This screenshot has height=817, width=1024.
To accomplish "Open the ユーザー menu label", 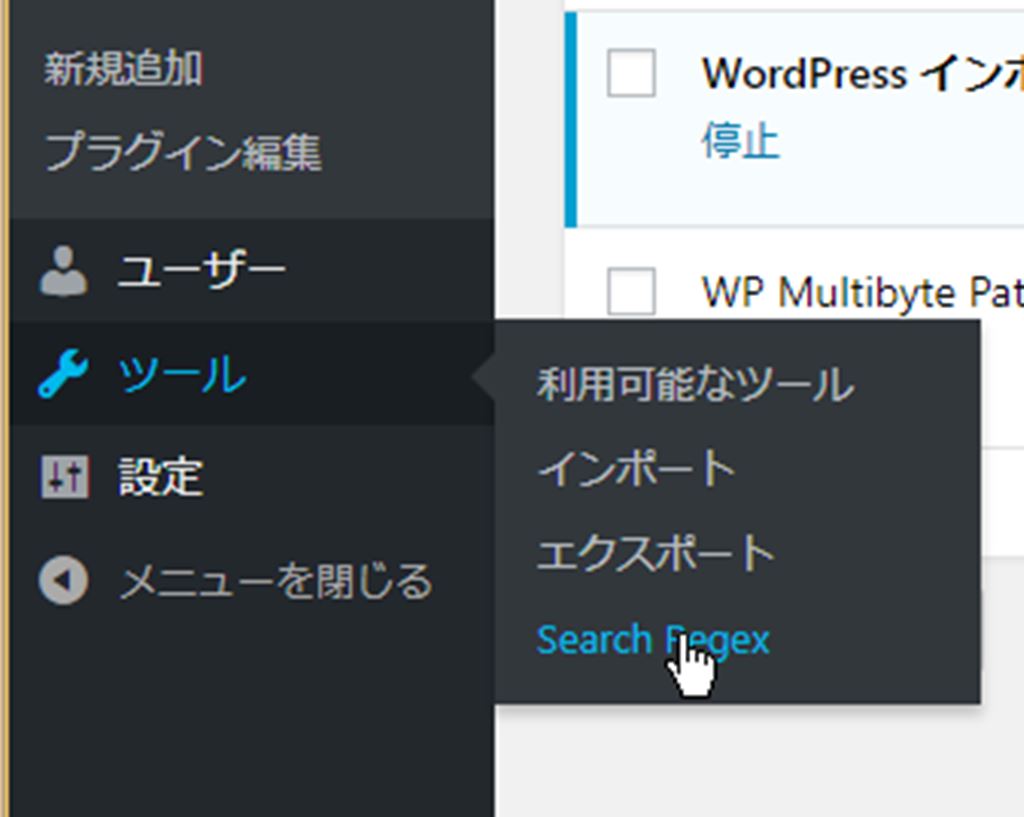I will coord(202,271).
